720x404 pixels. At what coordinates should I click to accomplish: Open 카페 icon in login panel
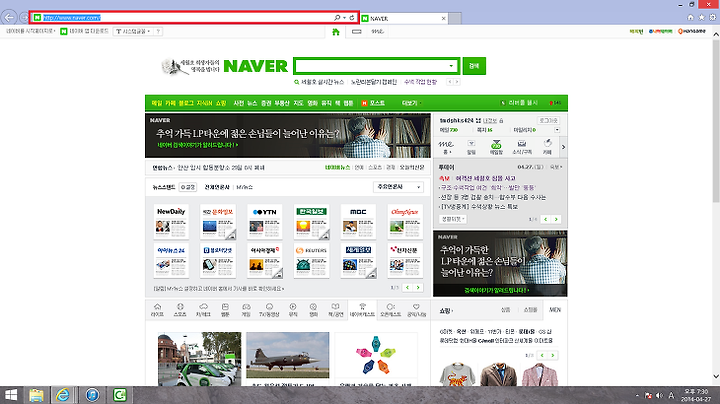547,147
